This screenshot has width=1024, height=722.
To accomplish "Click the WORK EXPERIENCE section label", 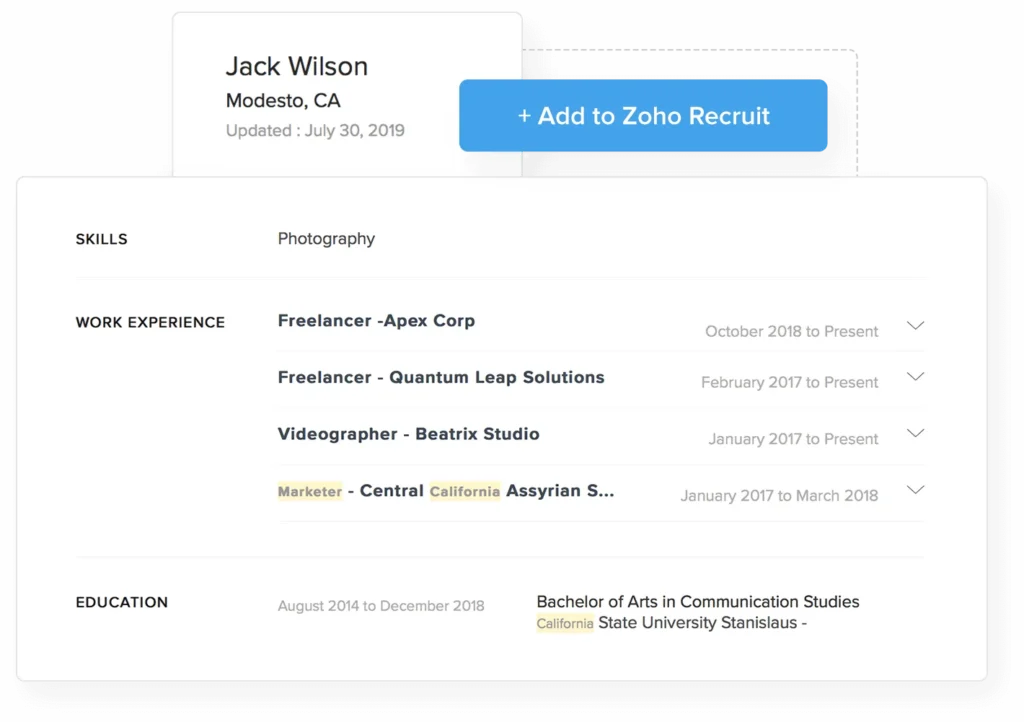I will point(150,322).
